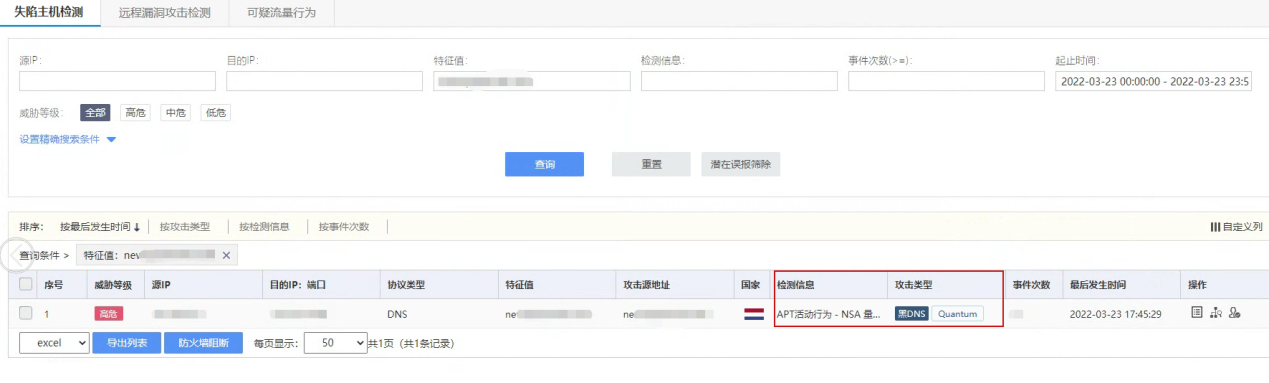Remove the 特征值 query condition tag

pyautogui.click(x=226, y=255)
